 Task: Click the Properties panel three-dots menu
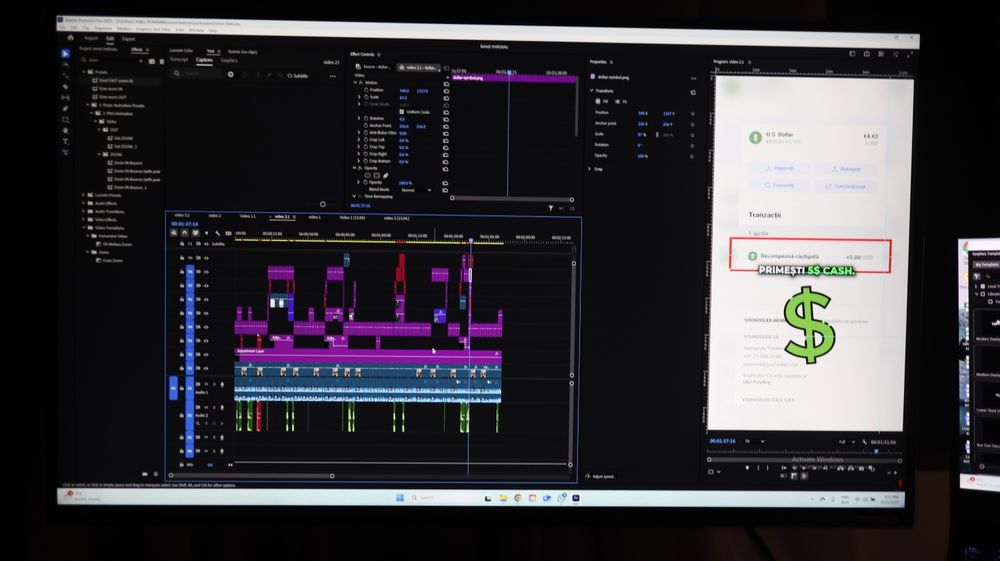click(x=693, y=78)
